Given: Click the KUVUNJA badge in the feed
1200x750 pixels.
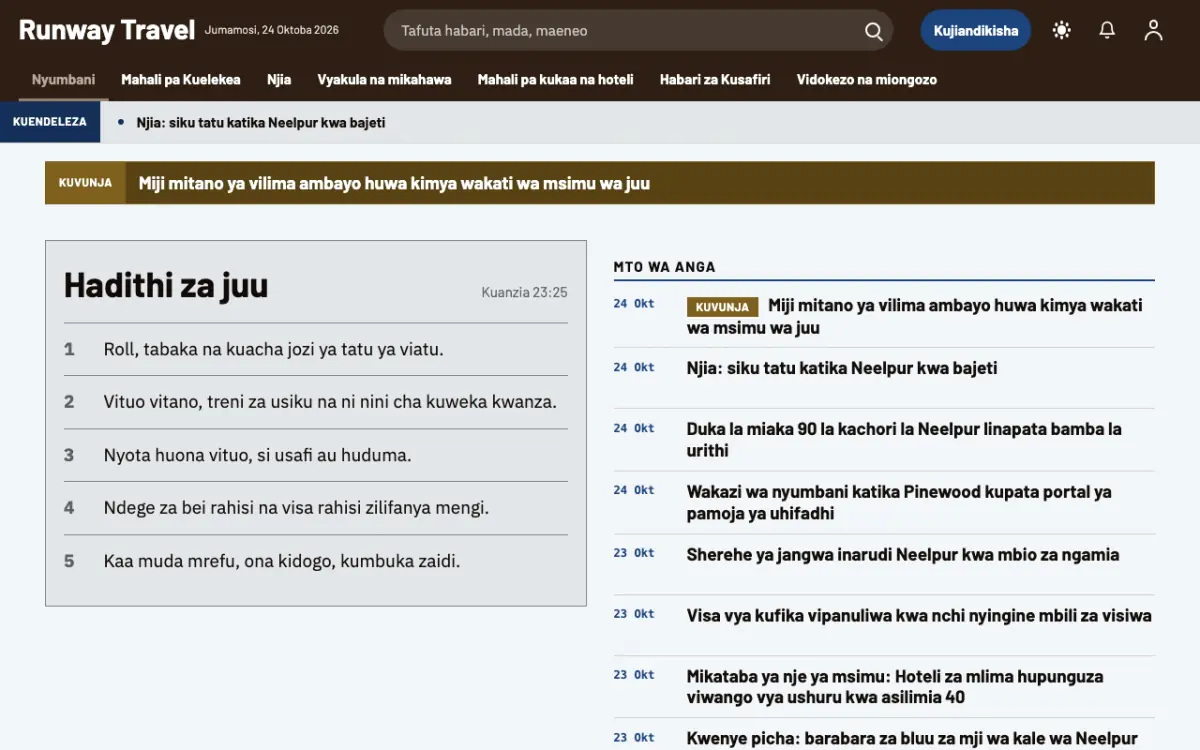Looking at the screenshot, I should coord(722,307).
